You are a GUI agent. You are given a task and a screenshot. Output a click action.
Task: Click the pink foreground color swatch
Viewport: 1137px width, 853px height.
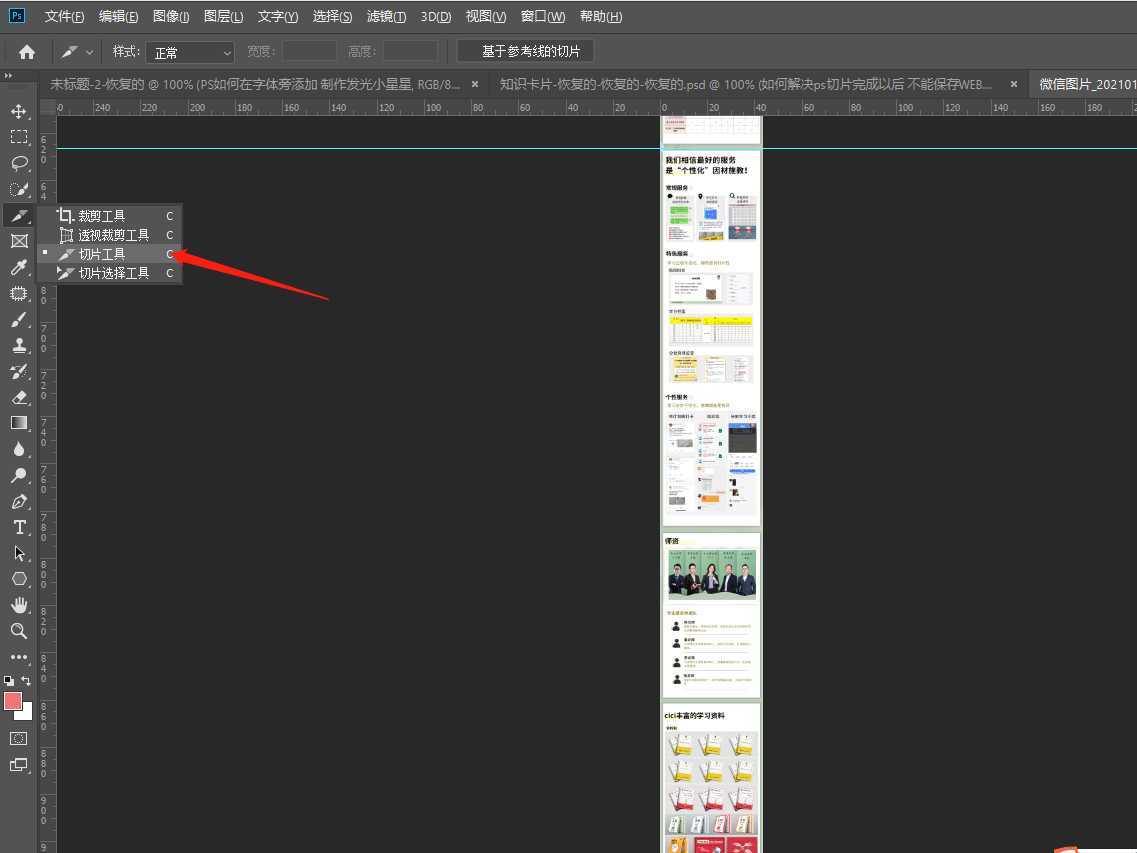(x=13, y=701)
